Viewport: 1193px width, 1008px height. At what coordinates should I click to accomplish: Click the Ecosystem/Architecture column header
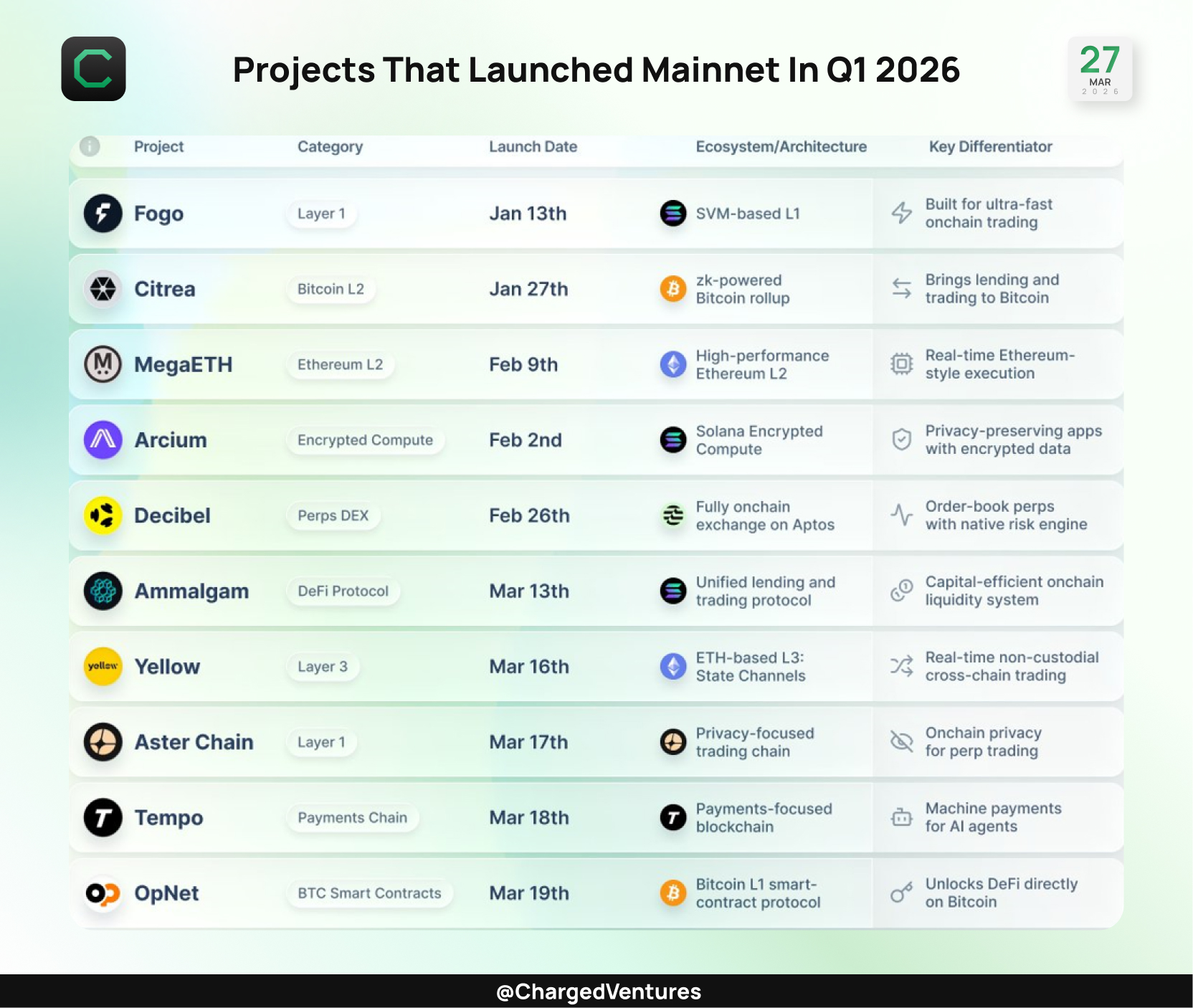point(781,147)
